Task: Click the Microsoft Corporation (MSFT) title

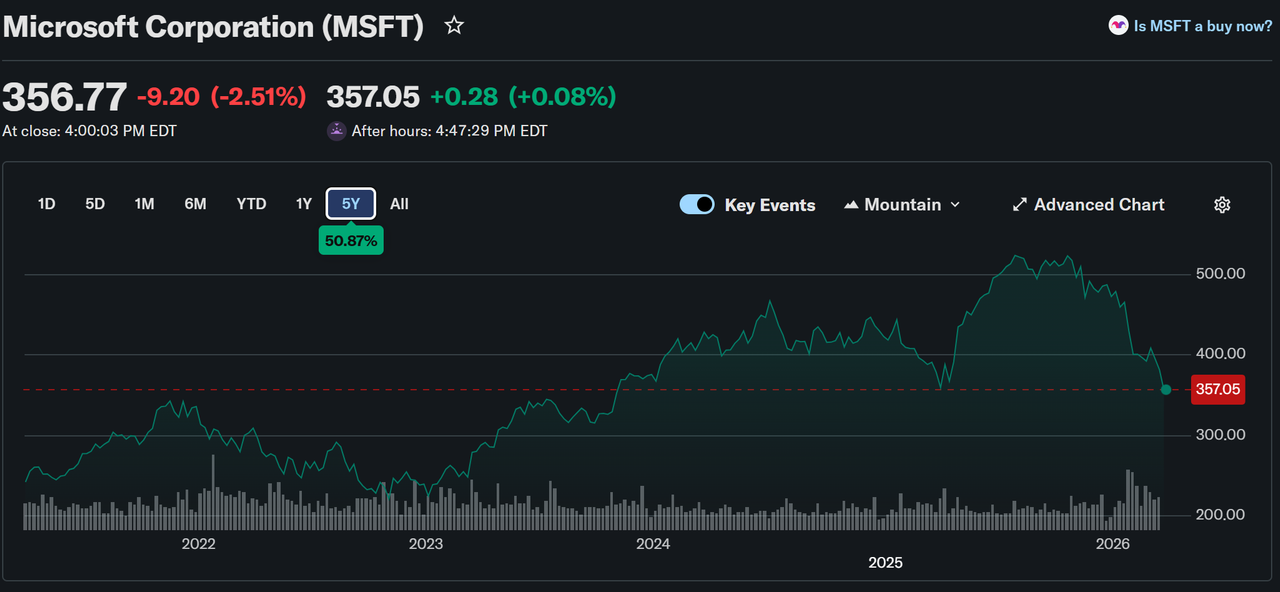Action: click(x=214, y=27)
